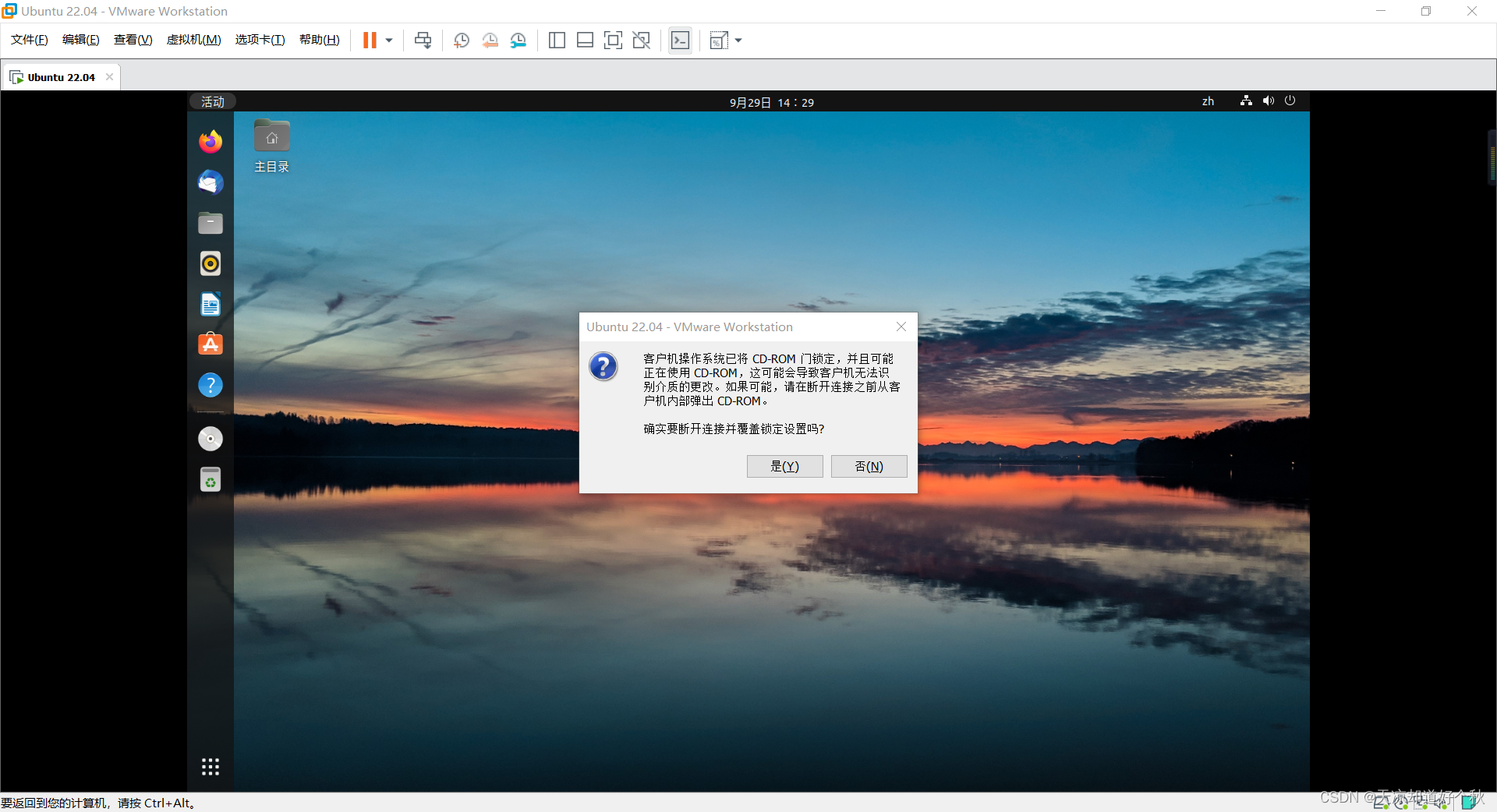The height and width of the screenshot is (812, 1497).
Task: Click the CD disc icon in the dock
Action: 211,439
